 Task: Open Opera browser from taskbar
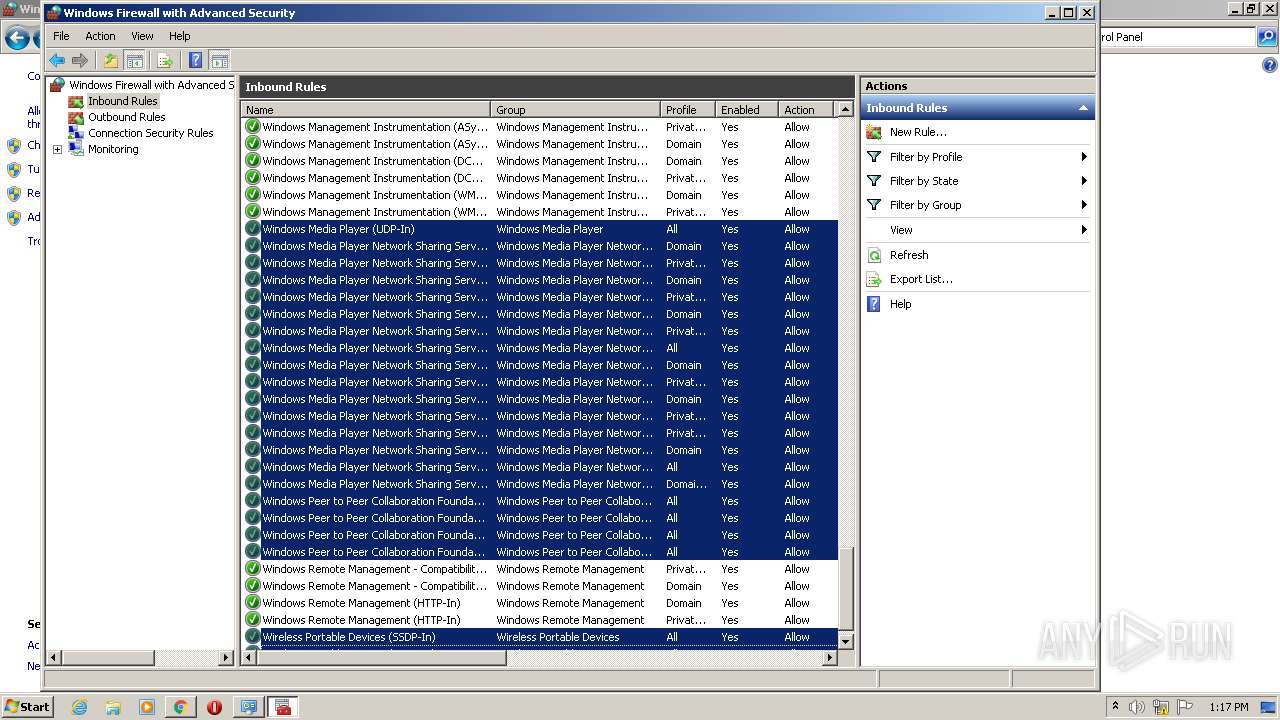point(214,707)
